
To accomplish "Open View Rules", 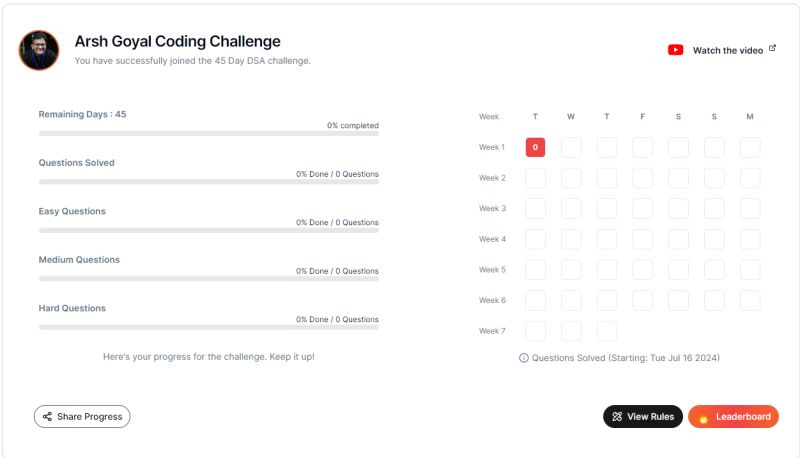I will (x=643, y=417).
